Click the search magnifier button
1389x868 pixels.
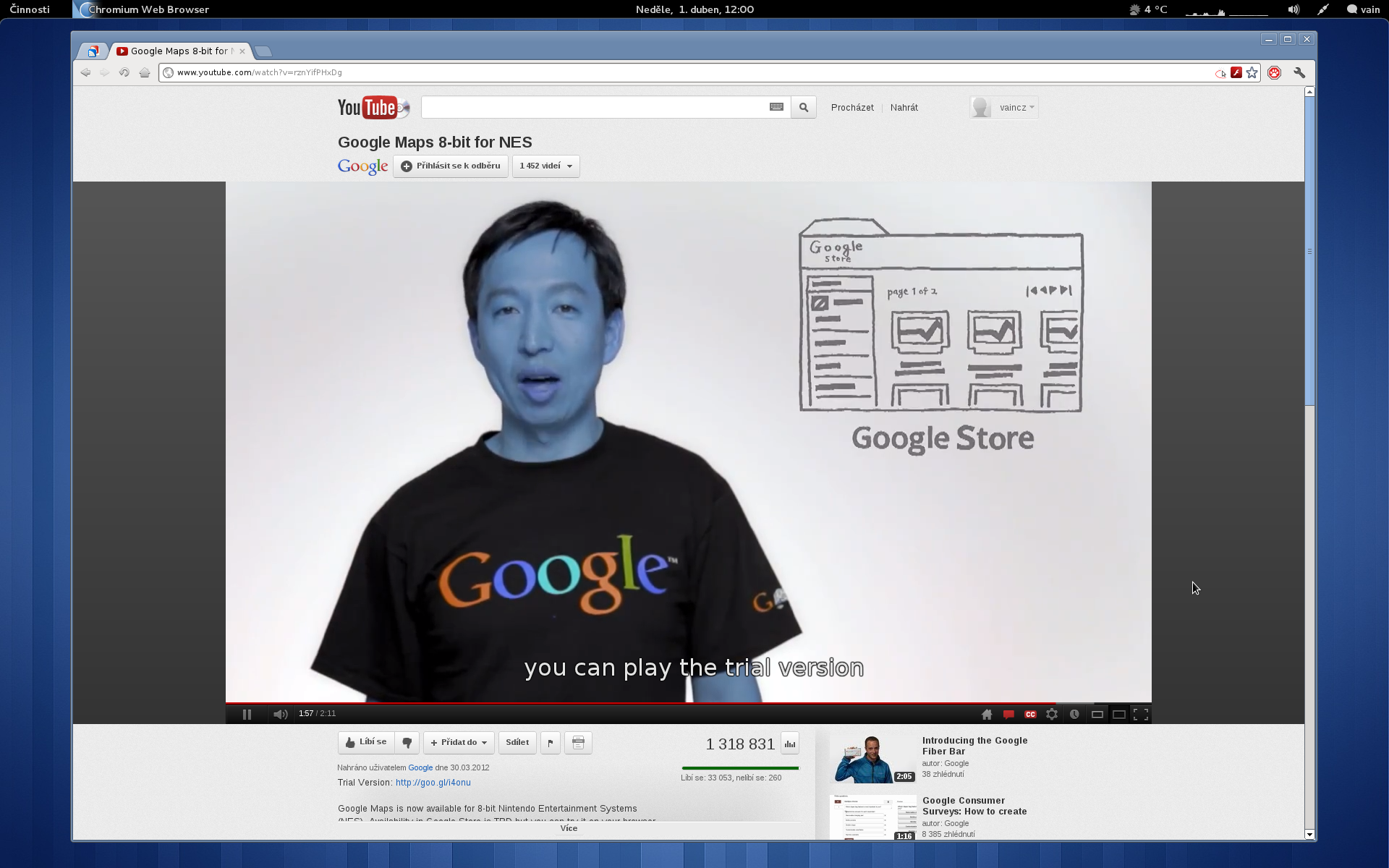pyautogui.click(x=803, y=107)
